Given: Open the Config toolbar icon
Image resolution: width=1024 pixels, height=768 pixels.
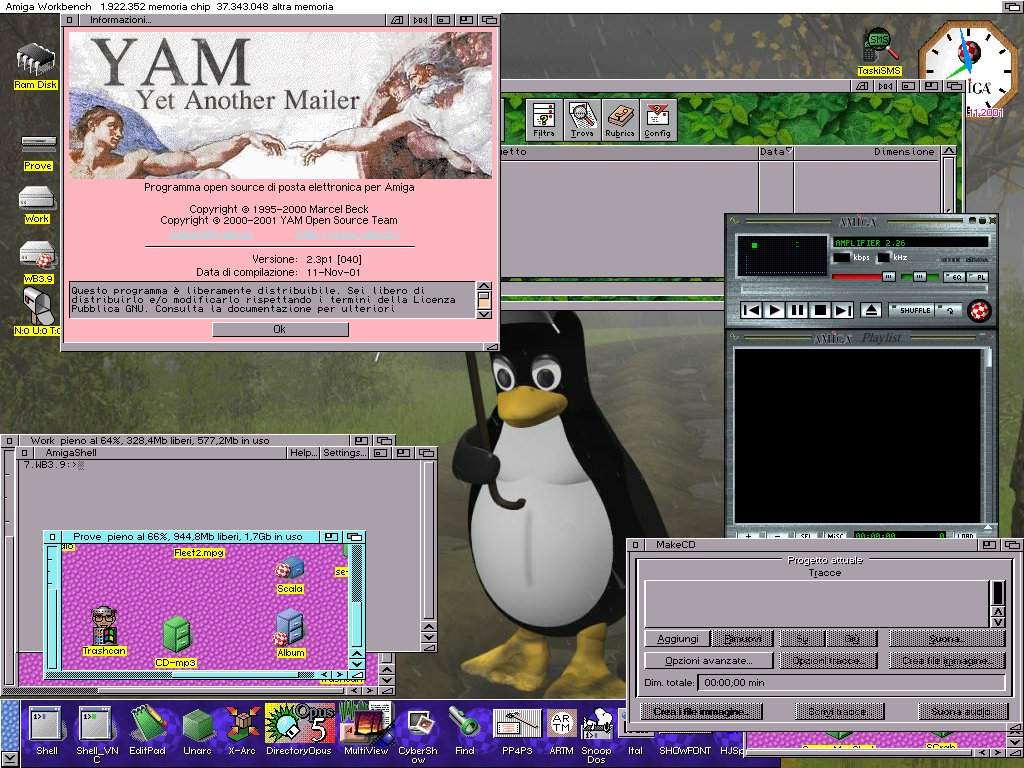Looking at the screenshot, I should [657, 120].
